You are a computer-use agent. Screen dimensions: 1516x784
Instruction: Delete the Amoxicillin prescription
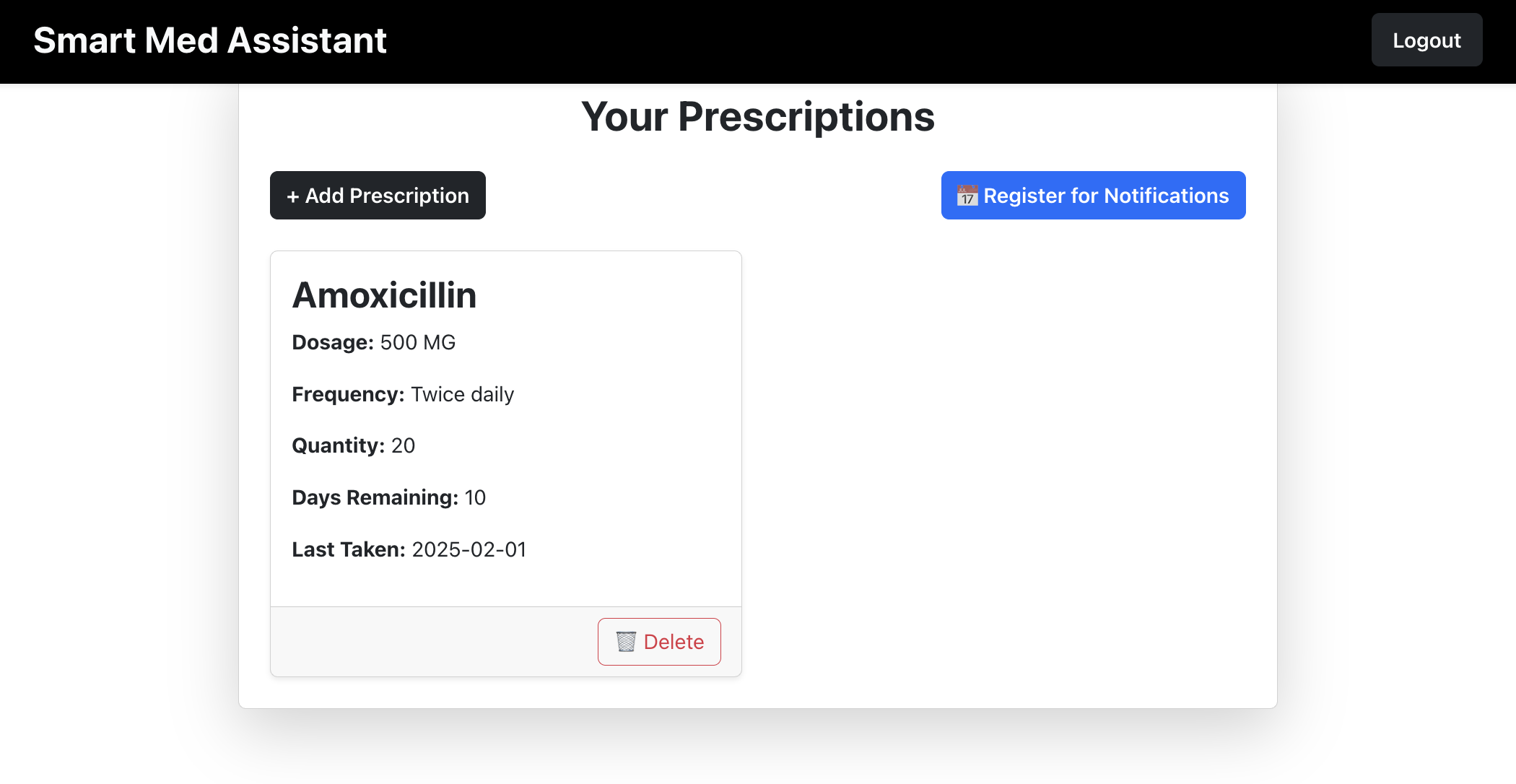[658, 642]
